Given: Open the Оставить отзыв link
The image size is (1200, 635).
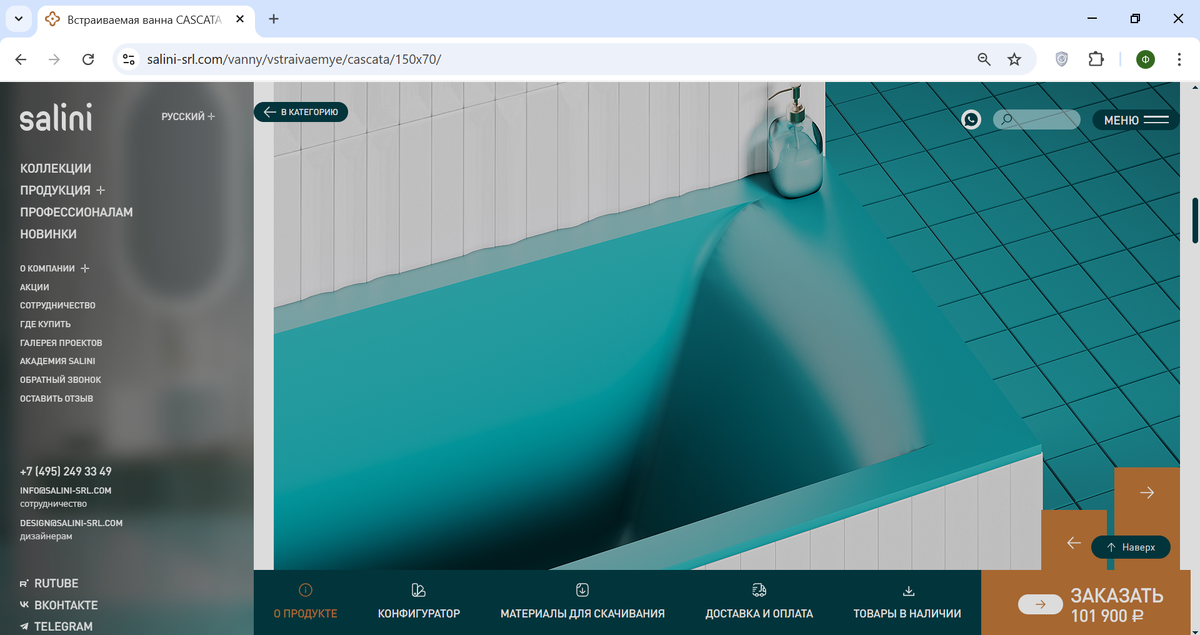Looking at the screenshot, I should [x=56, y=399].
